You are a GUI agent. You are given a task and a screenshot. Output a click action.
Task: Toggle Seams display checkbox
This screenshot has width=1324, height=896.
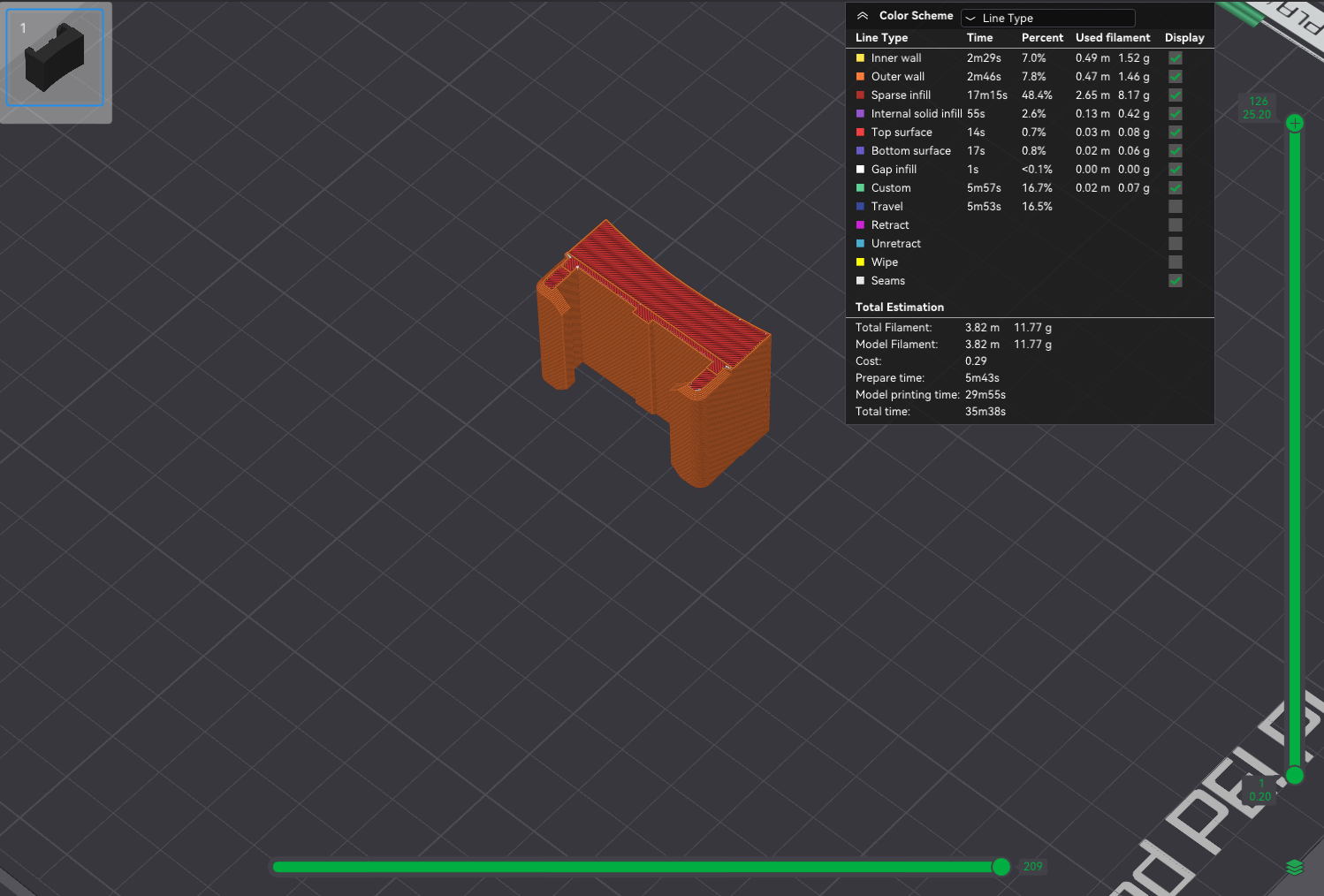click(1176, 280)
